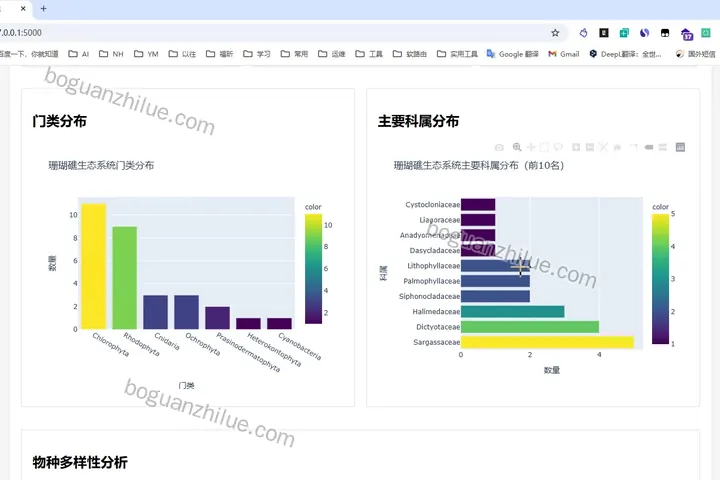Click the Liagoraceae bar
The width and height of the screenshot is (720, 480).
coord(478,220)
